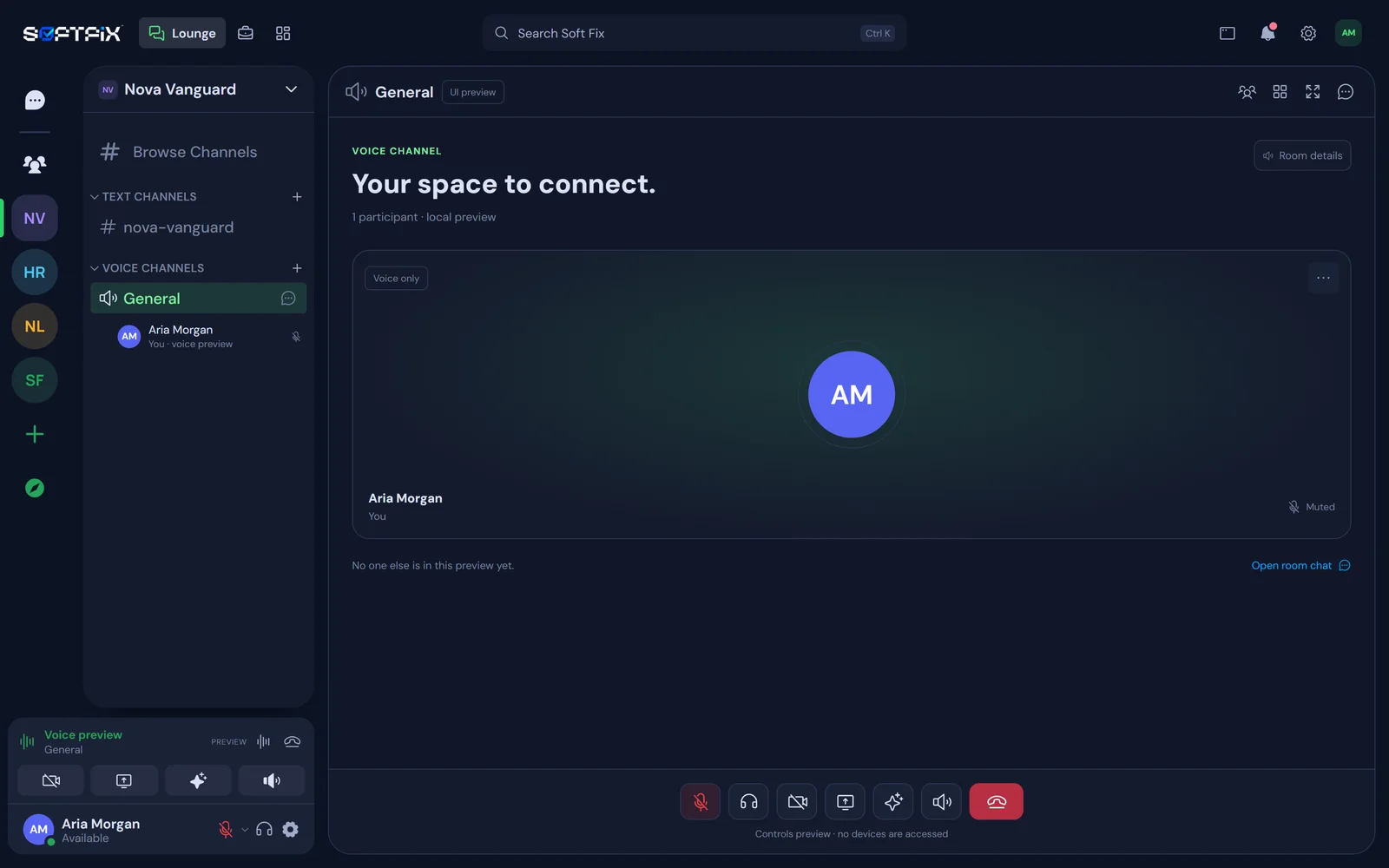Open Browse Channels

pos(199,152)
